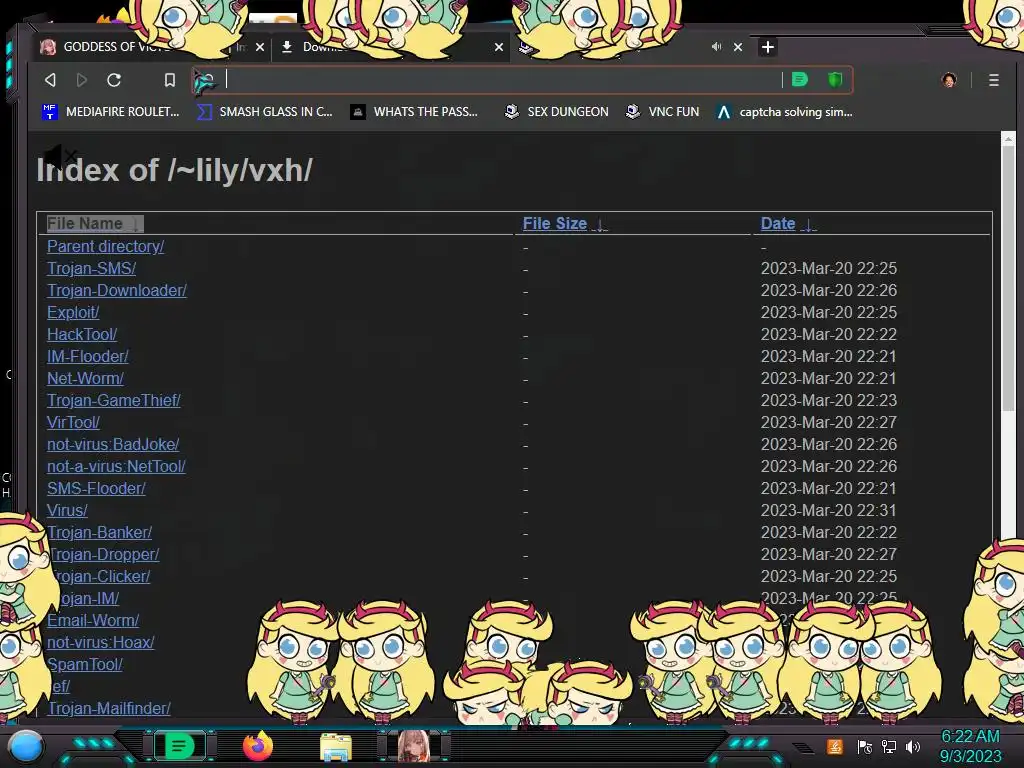Click inside the address bar
The width and height of the screenshot is (1024, 768).
pos(503,80)
